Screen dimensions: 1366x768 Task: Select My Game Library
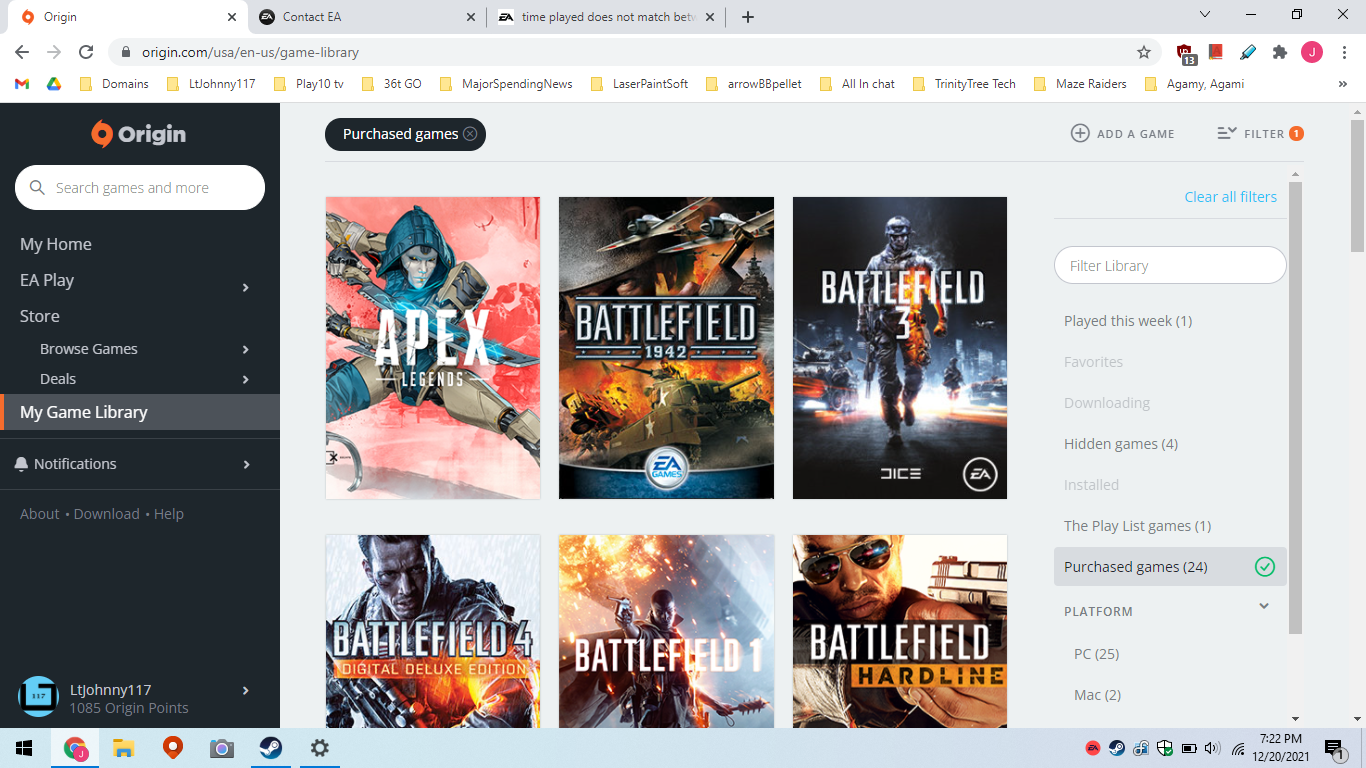(140, 412)
